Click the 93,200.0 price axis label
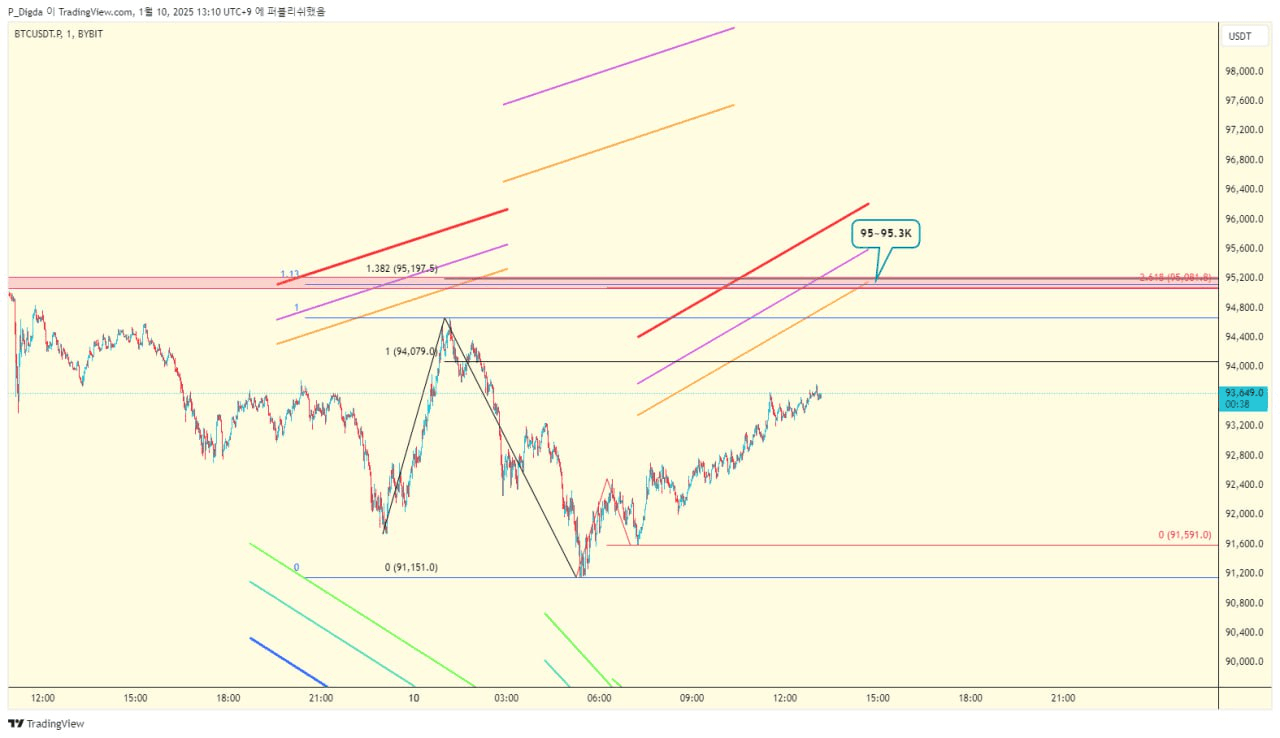1280x738 pixels. pyautogui.click(x=1245, y=425)
